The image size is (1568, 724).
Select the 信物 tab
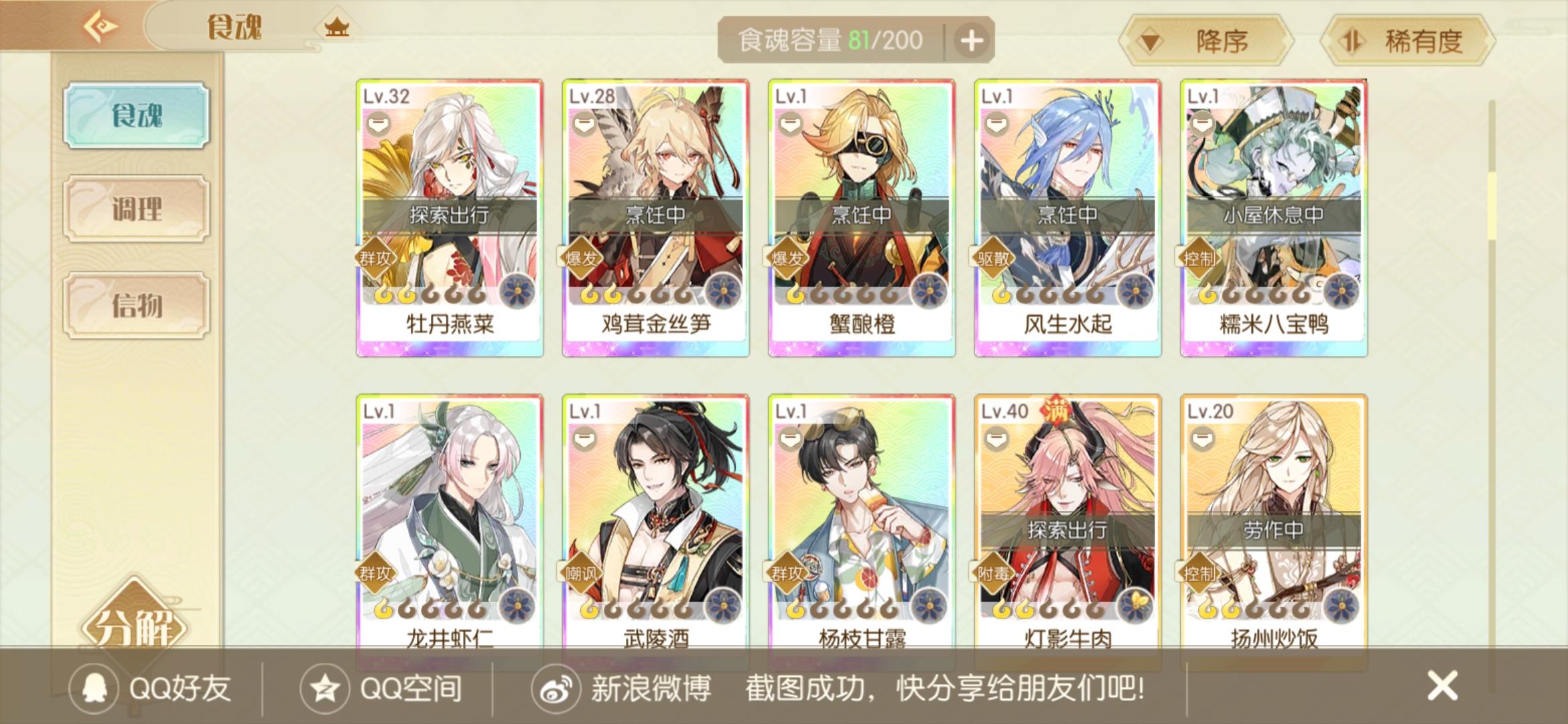[x=137, y=306]
